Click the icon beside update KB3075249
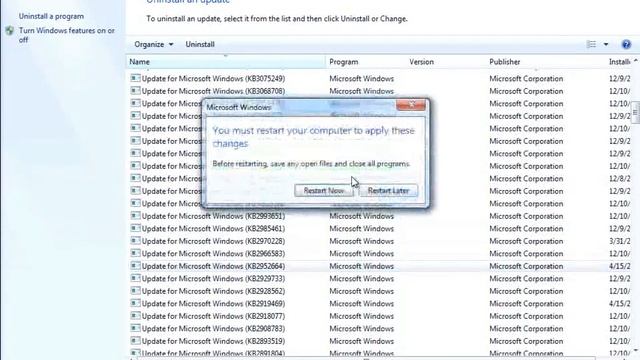The height and width of the screenshot is (360, 640). coord(135,78)
